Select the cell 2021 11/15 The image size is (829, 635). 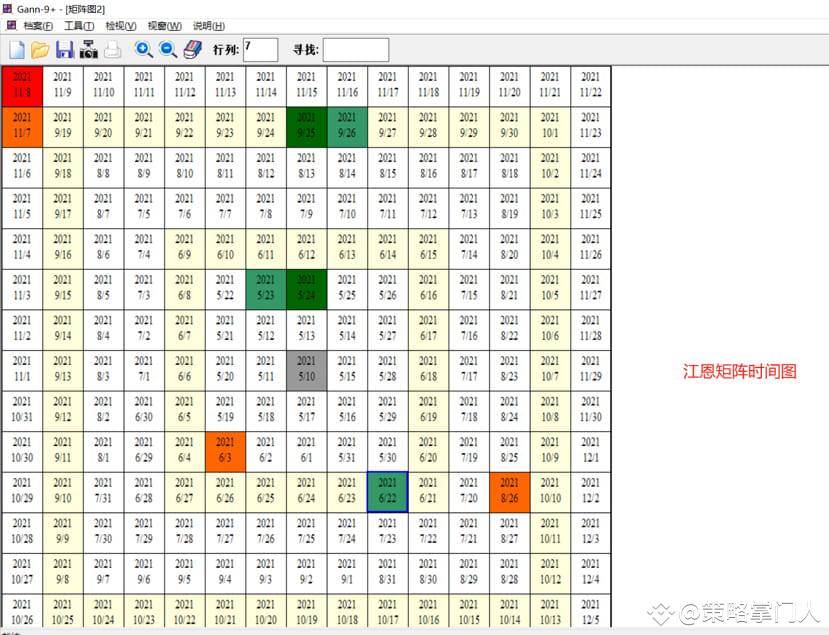click(307, 87)
